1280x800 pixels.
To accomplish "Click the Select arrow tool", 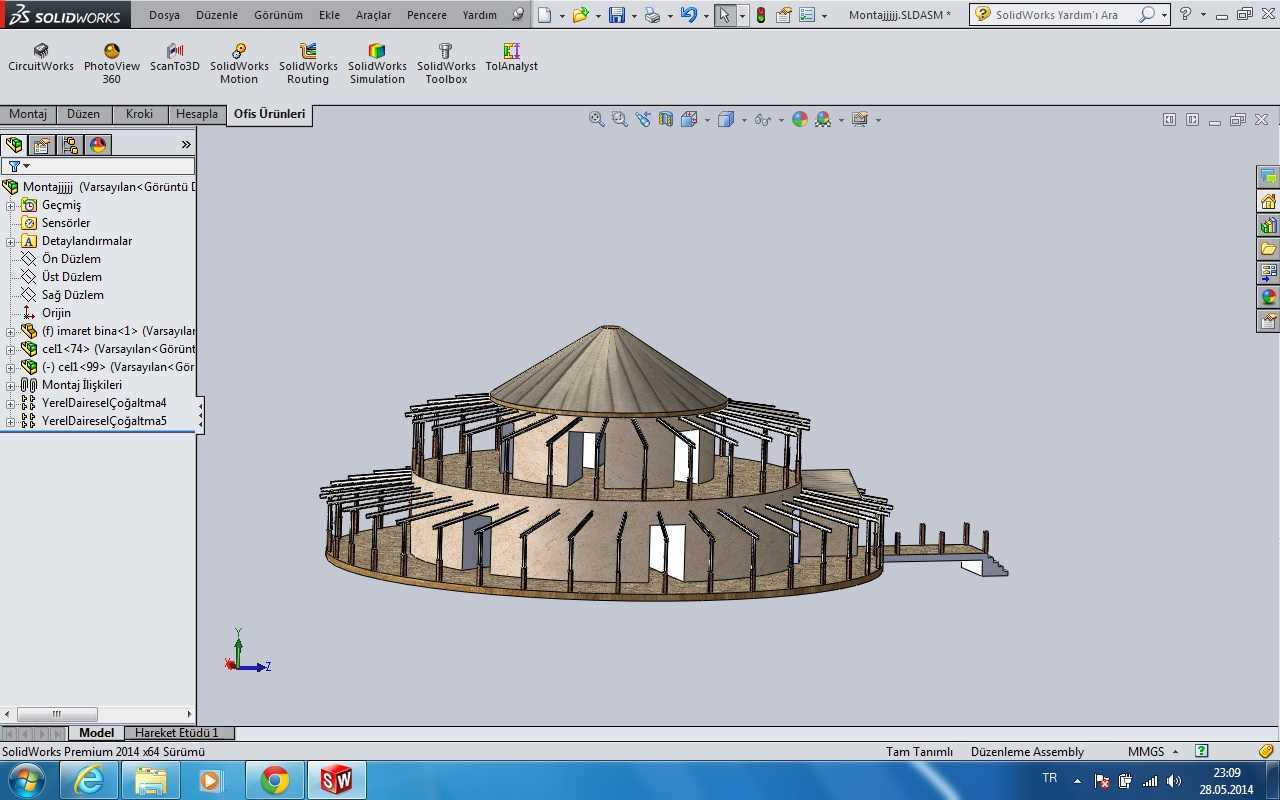I will point(724,15).
